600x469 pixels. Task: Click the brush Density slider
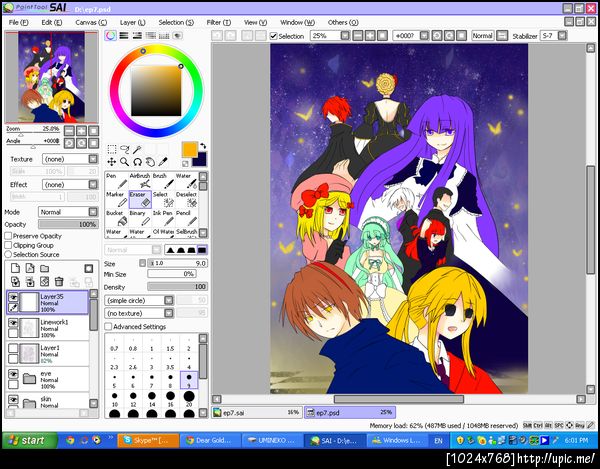click(x=178, y=287)
